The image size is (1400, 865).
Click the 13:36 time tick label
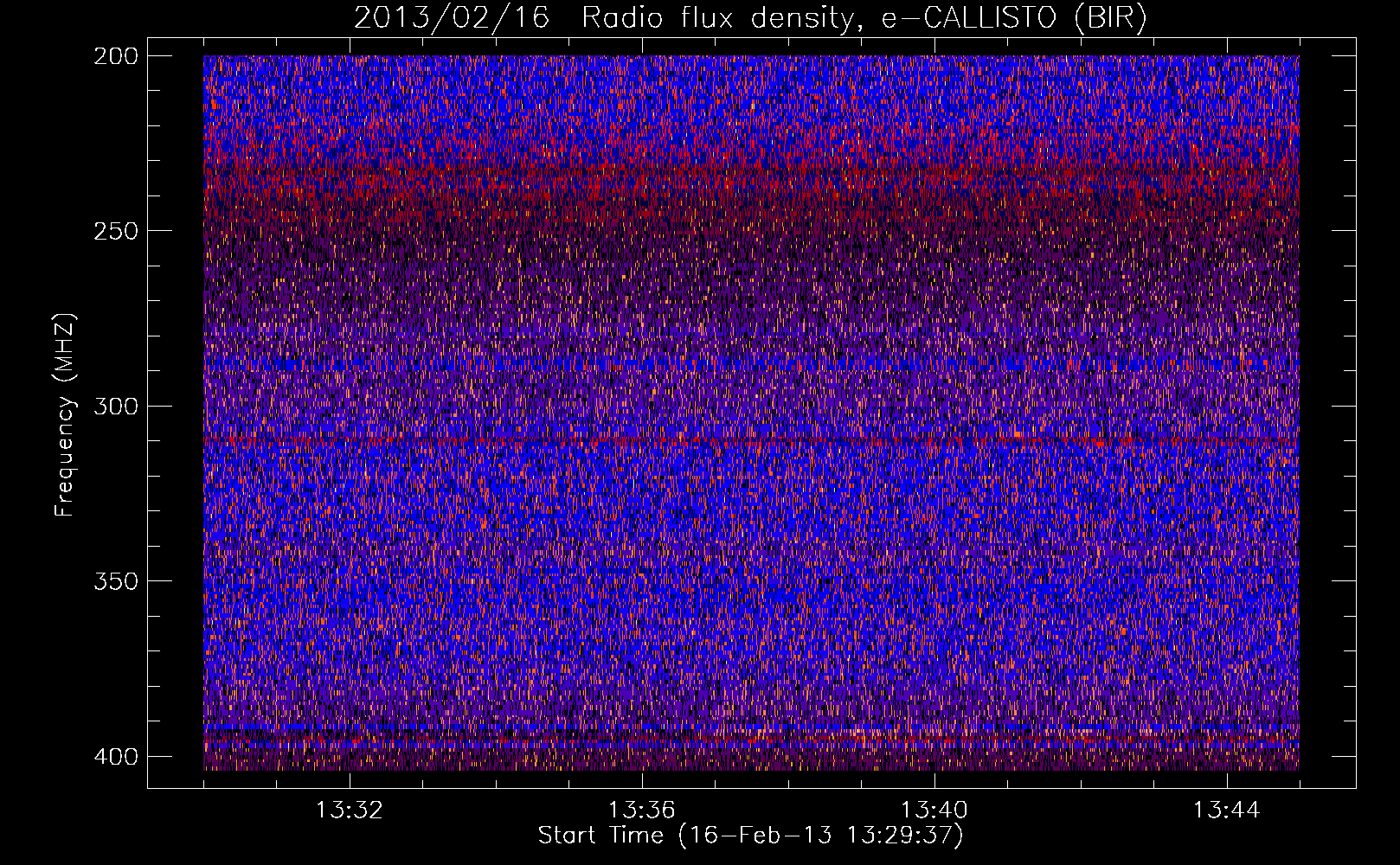coord(642,811)
